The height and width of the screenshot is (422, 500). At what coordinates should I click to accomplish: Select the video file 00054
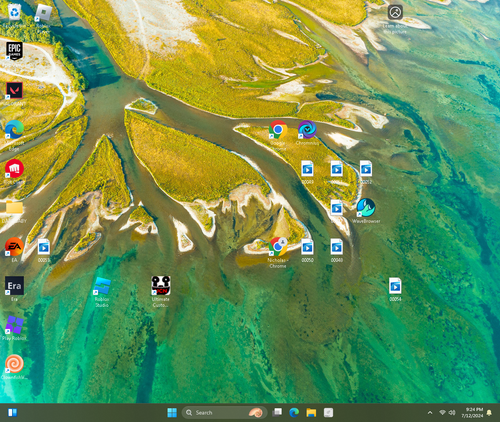click(x=395, y=286)
